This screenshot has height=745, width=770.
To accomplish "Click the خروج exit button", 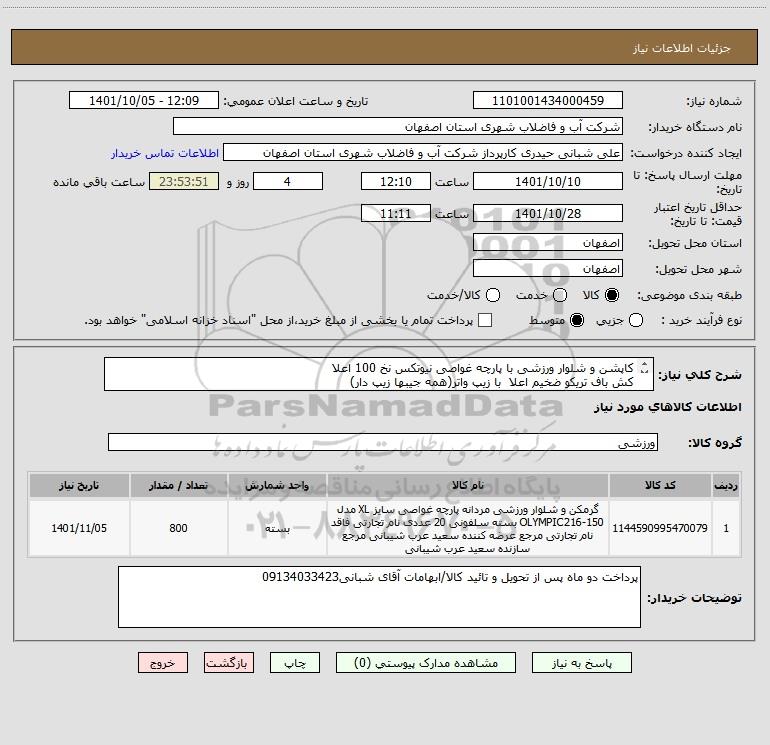I will (163, 663).
